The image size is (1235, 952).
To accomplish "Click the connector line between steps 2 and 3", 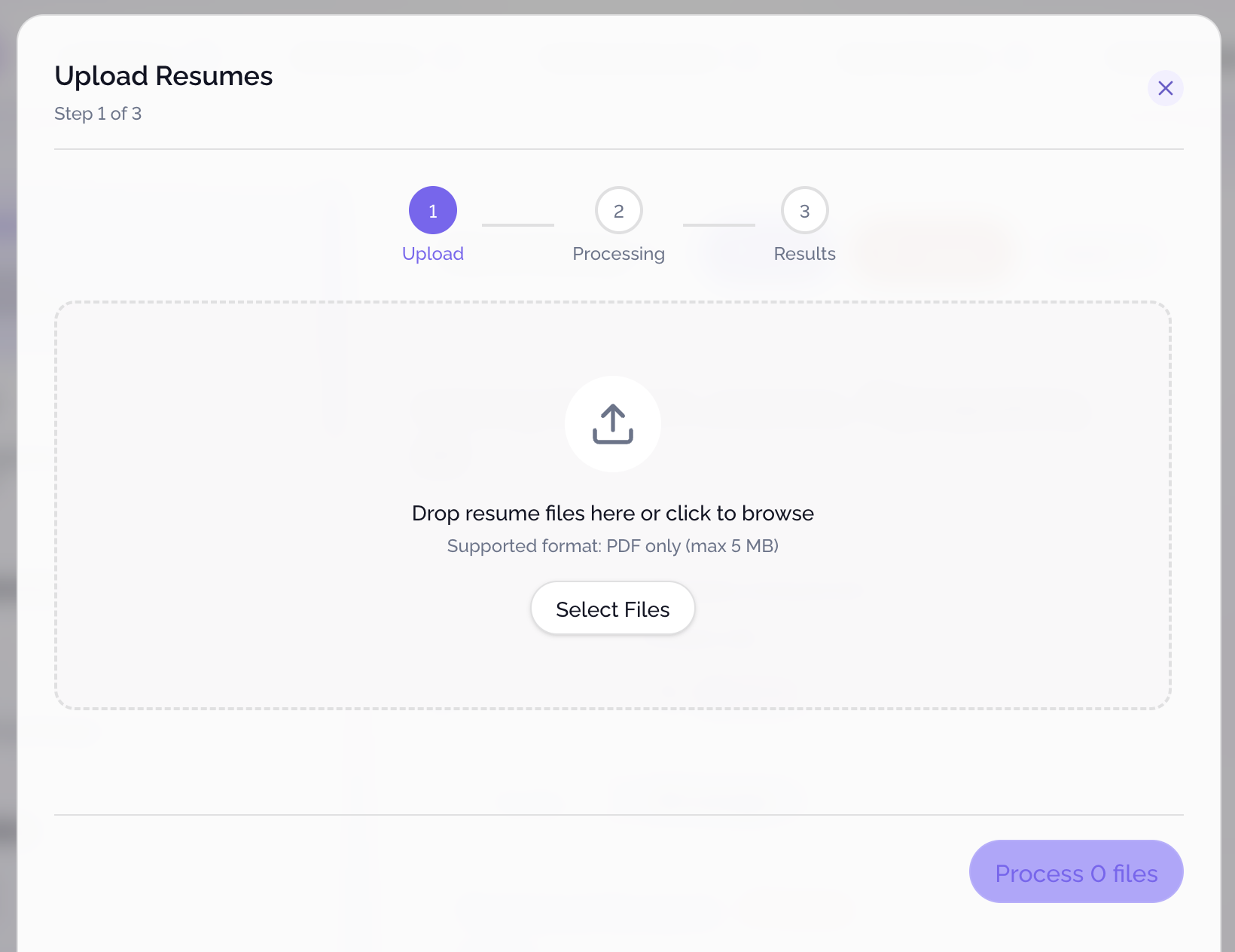I will (x=718, y=224).
